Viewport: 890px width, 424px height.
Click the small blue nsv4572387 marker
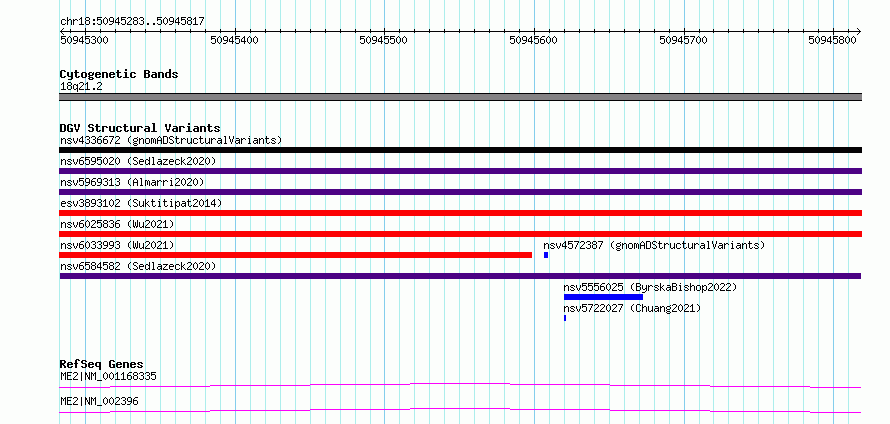tap(546, 255)
